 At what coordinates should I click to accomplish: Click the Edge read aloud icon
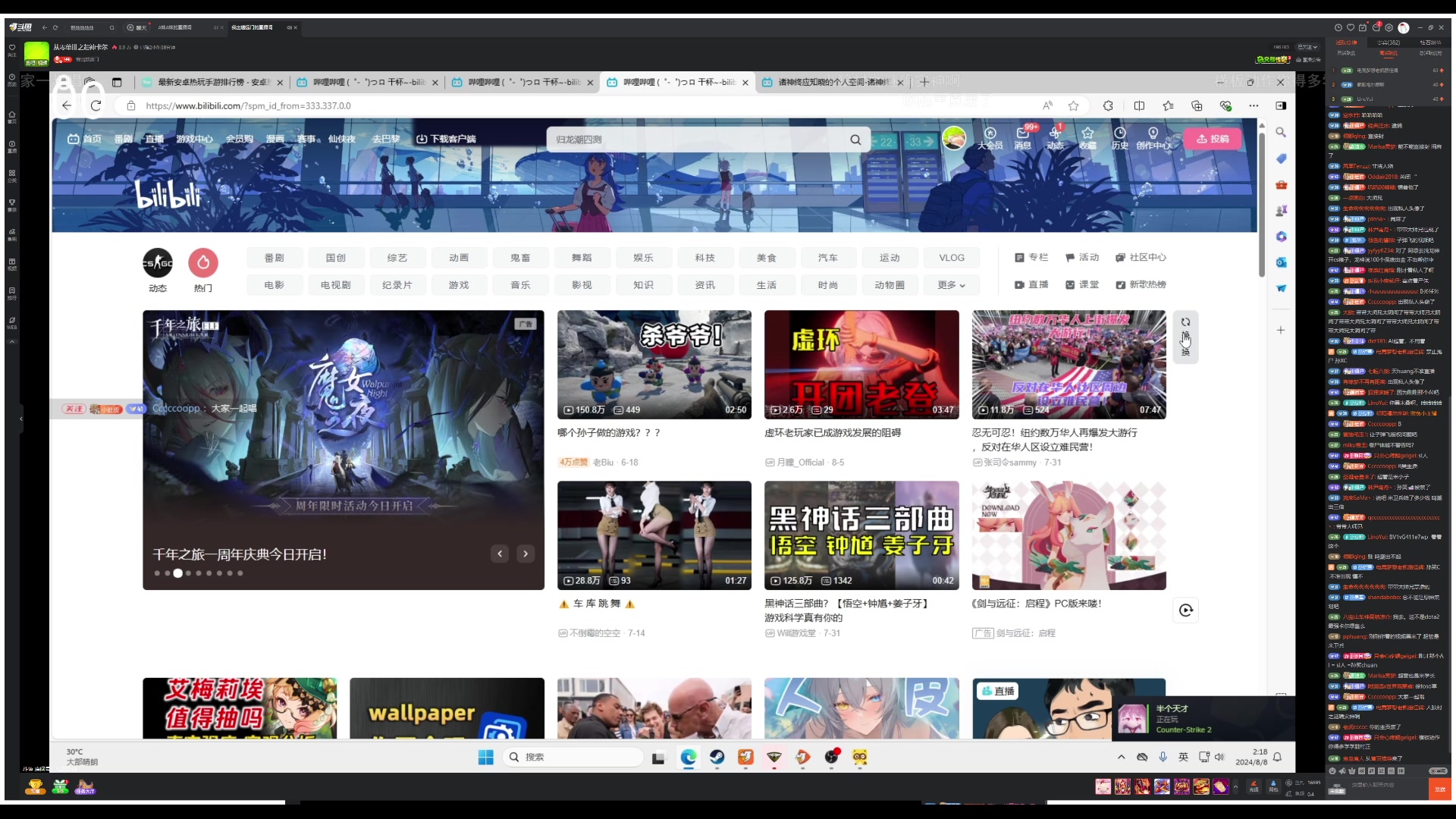pyautogui.click(x=1047, y=105)
